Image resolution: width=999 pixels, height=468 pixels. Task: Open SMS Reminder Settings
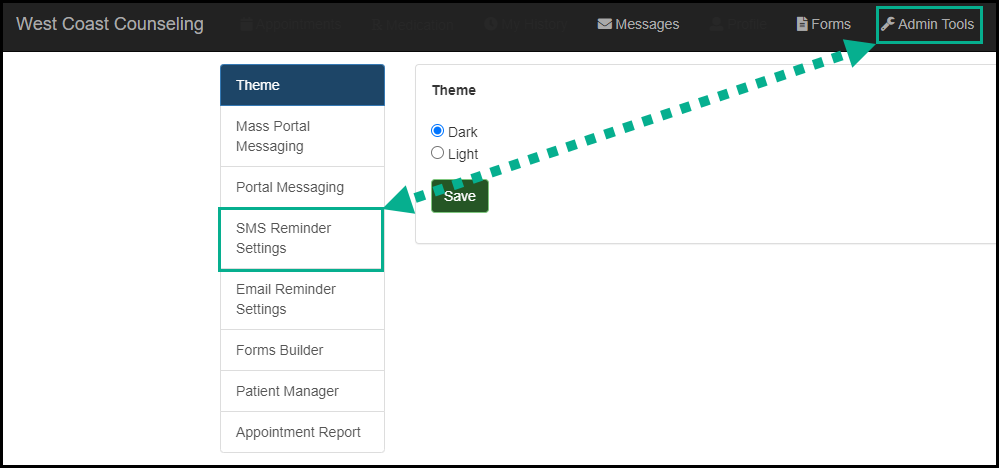302,238
